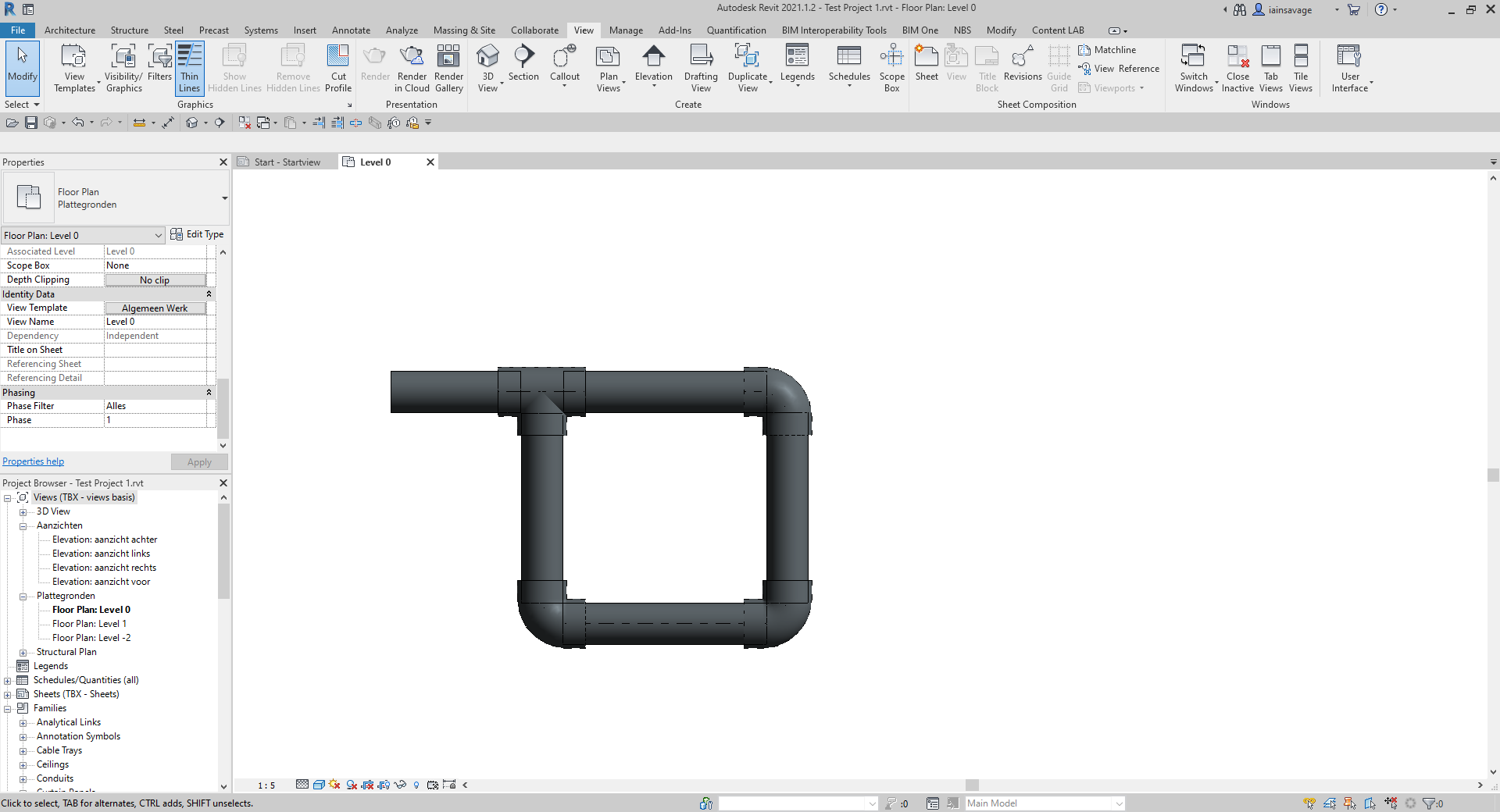Toggle crop view icon in view control bar
1500x812 pixels.
pos(367,785)
